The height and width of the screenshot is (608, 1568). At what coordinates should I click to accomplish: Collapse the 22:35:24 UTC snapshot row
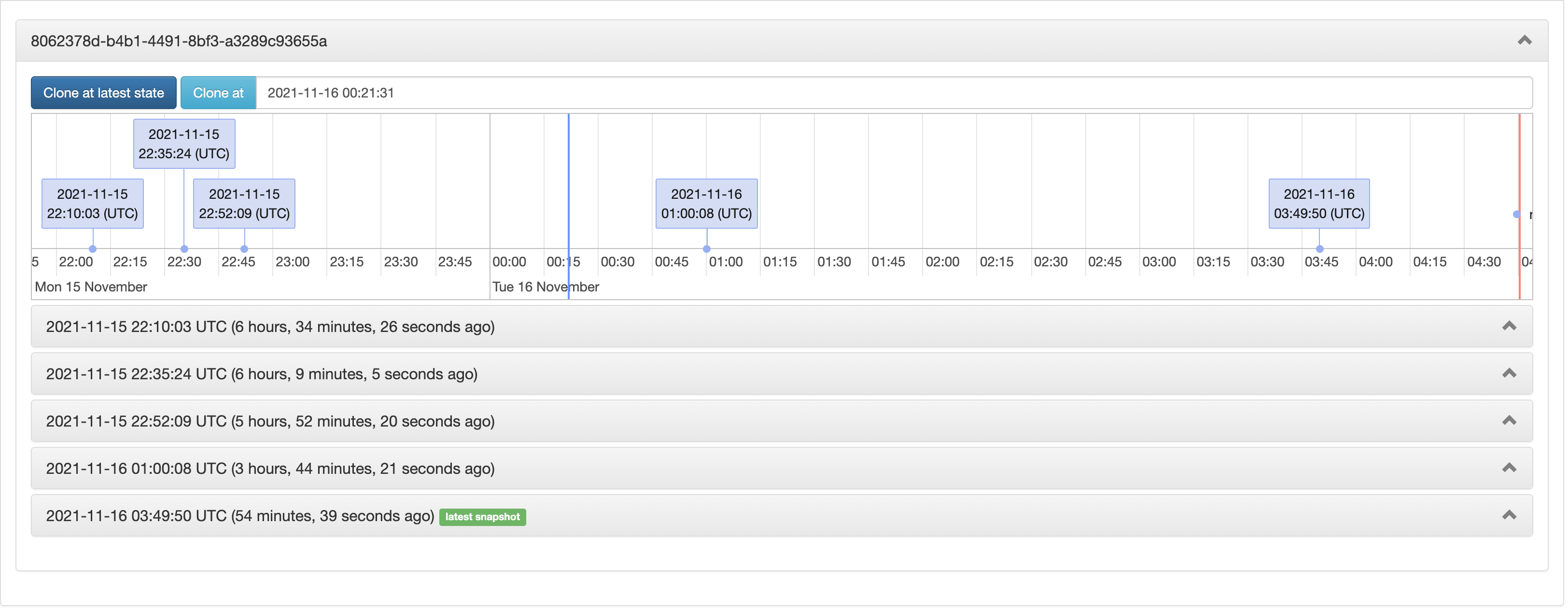[x=1510, y=373]
